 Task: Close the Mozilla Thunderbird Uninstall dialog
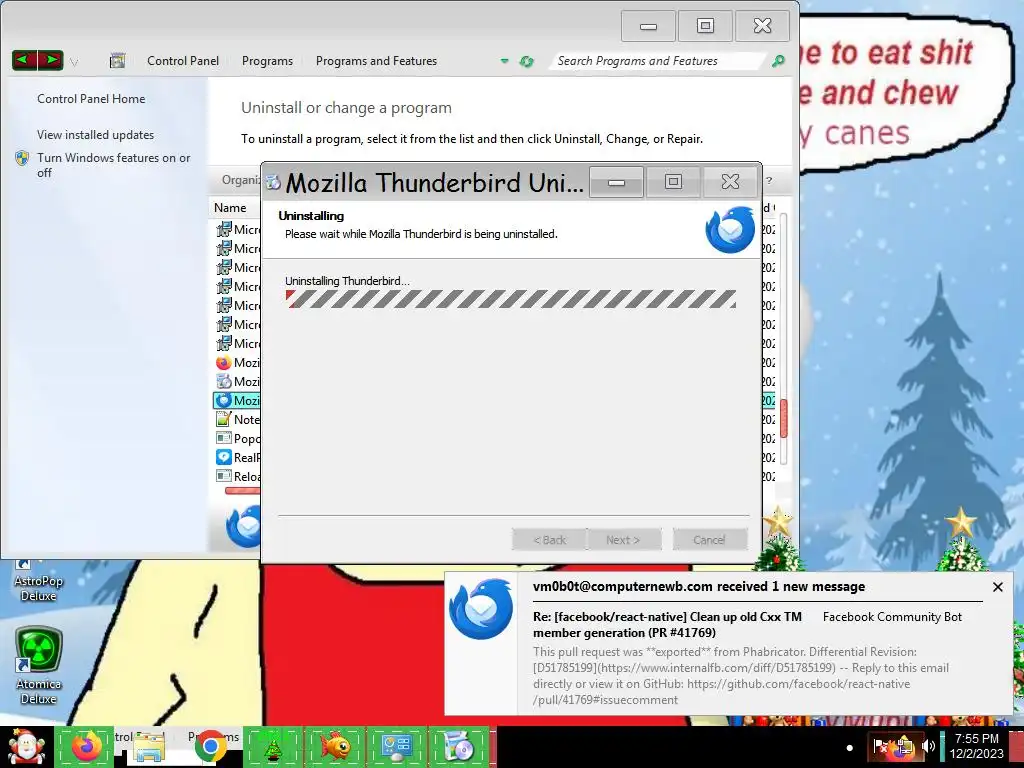[x=730, y=182]
